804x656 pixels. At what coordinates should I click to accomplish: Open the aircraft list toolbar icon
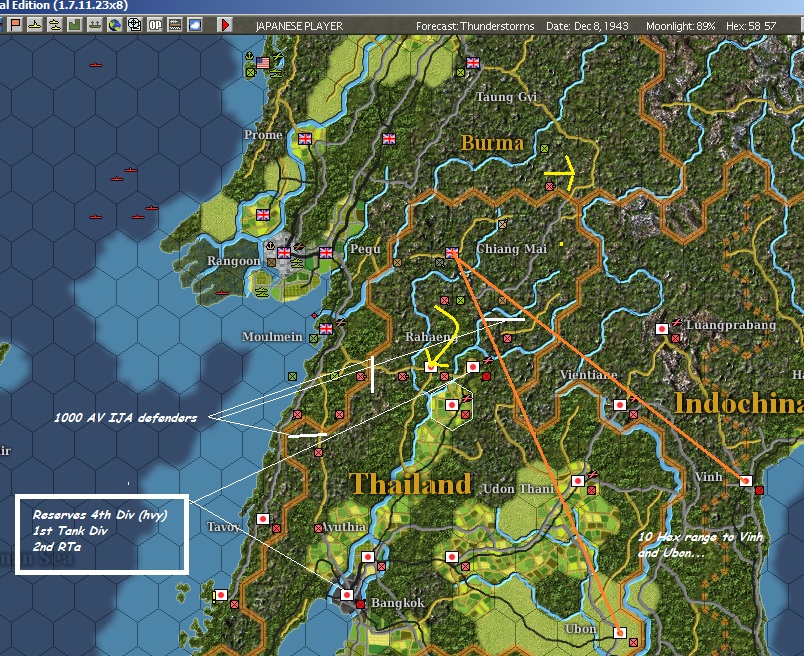pos(55,25)
